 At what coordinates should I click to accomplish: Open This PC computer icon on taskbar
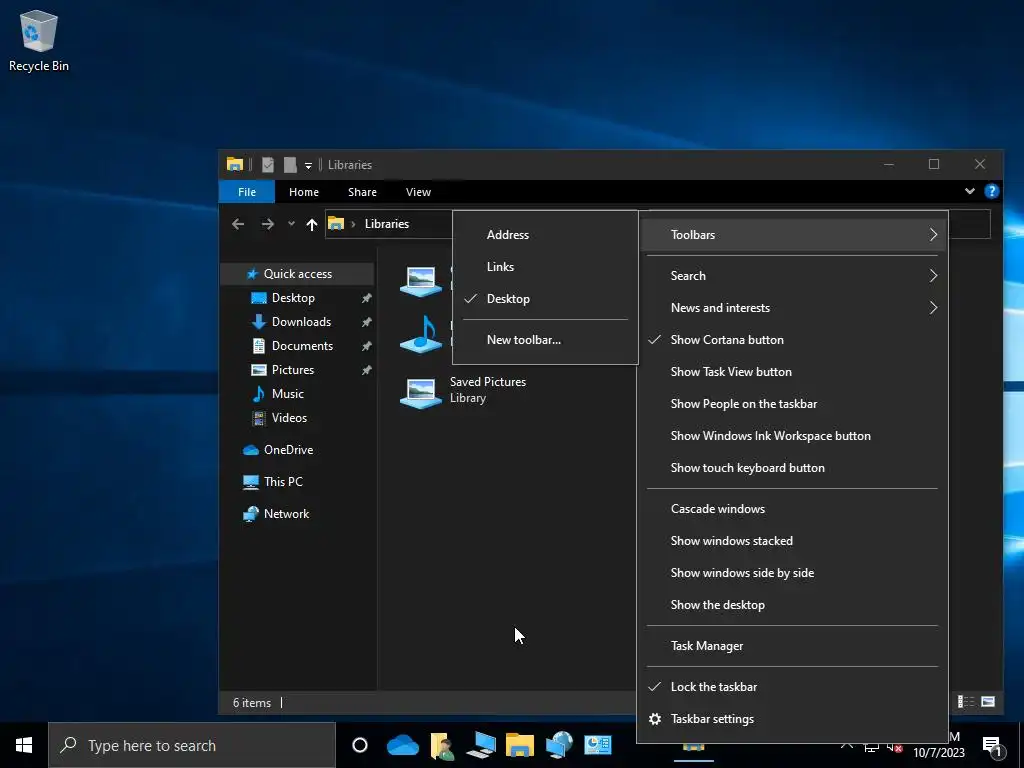[481, 745]
